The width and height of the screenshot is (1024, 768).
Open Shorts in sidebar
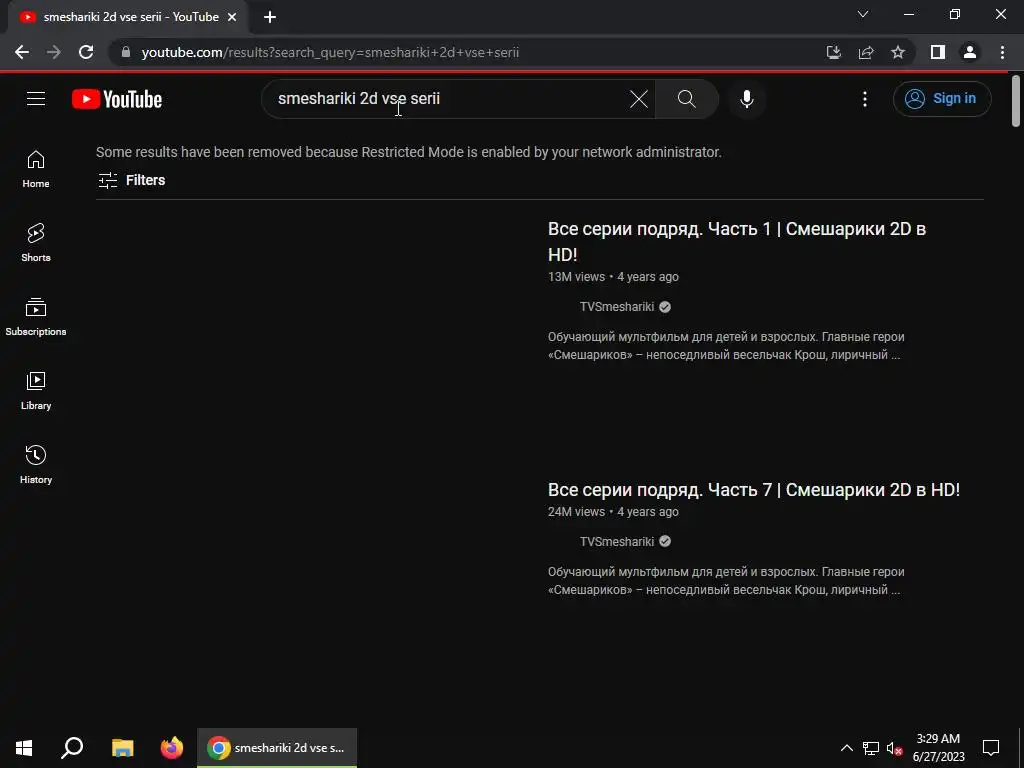[36, 243]
